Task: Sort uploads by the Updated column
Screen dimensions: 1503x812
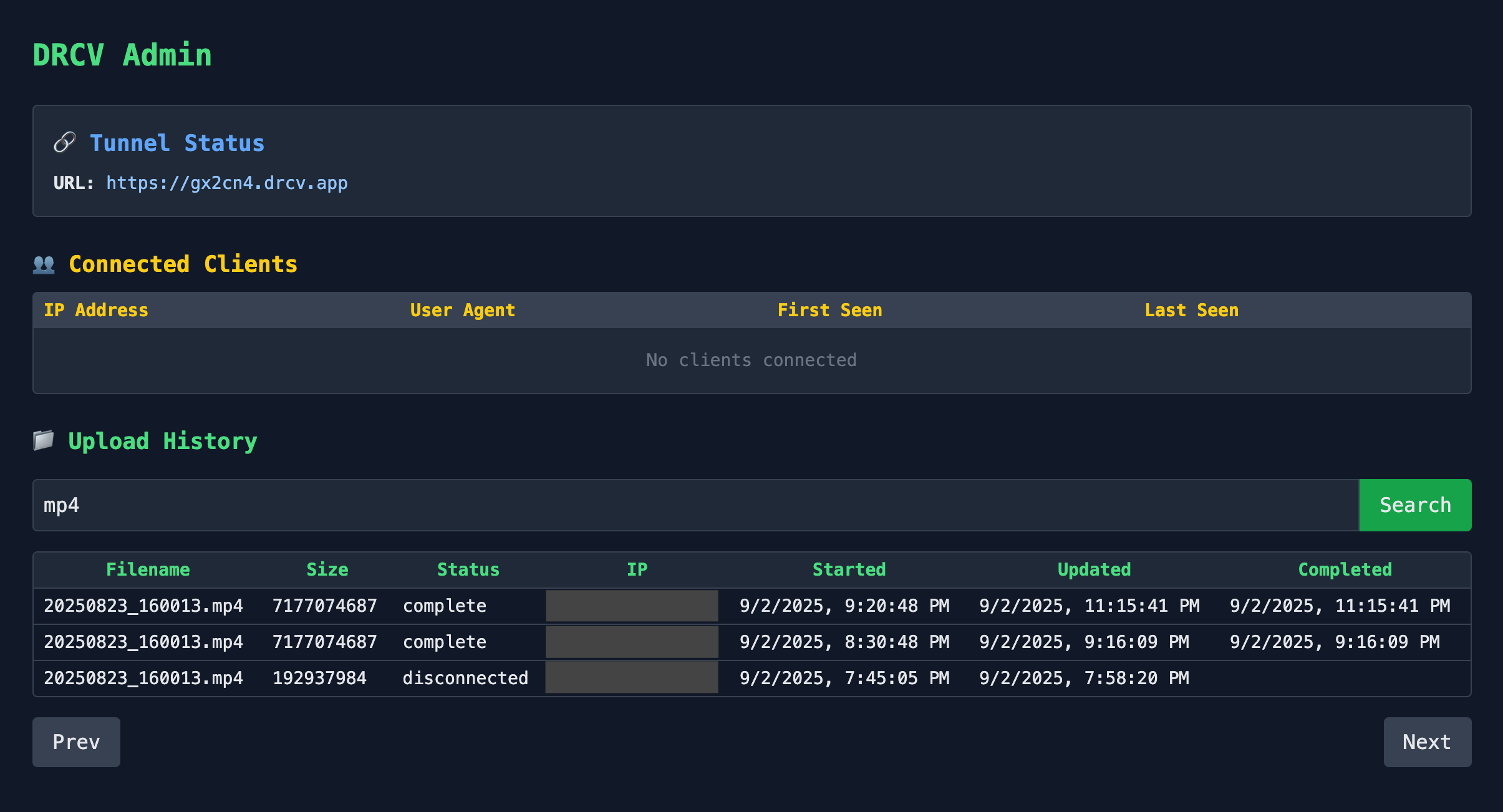Action: (1094, 569)
